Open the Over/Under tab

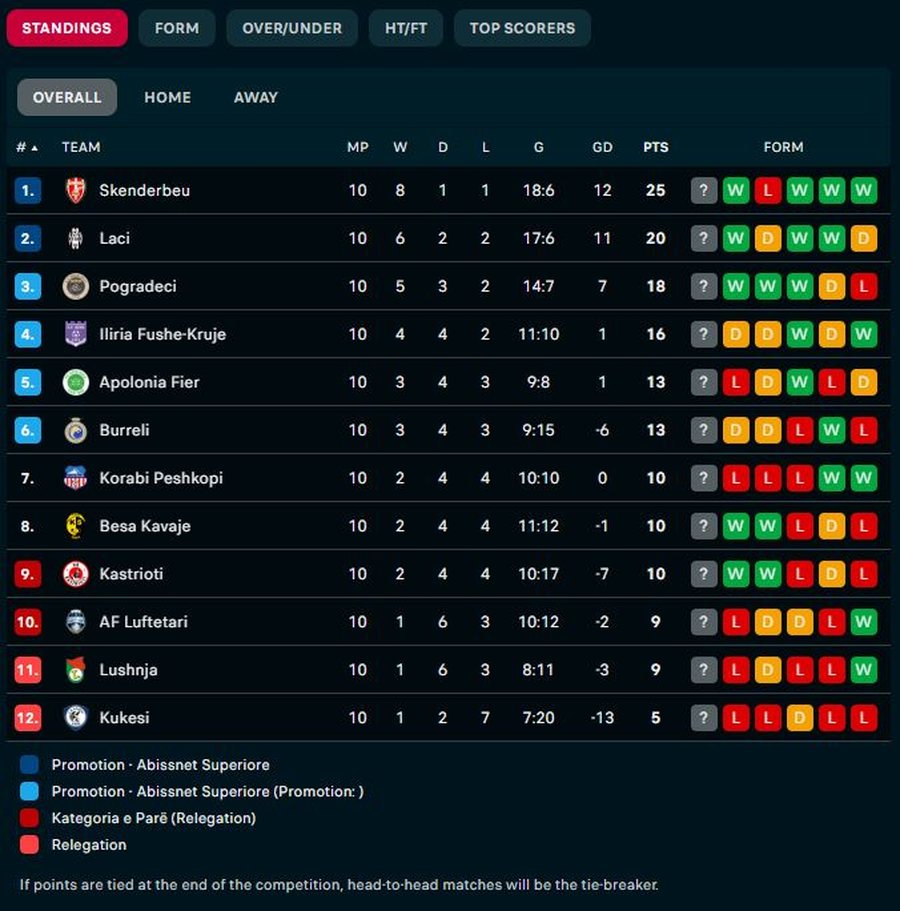pyautogui.click(x=292, y=28)
